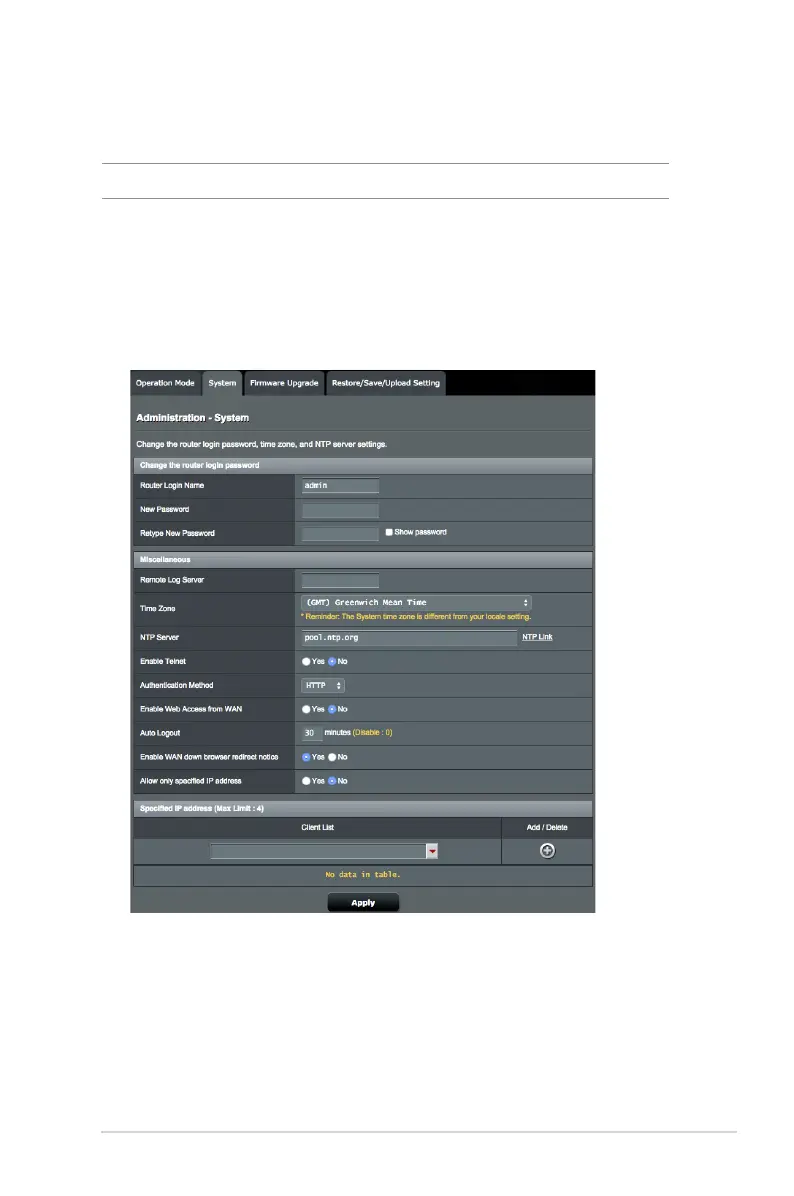Click the NTP Server input field
Viewport: 794px width, 1196px height.
409,638
